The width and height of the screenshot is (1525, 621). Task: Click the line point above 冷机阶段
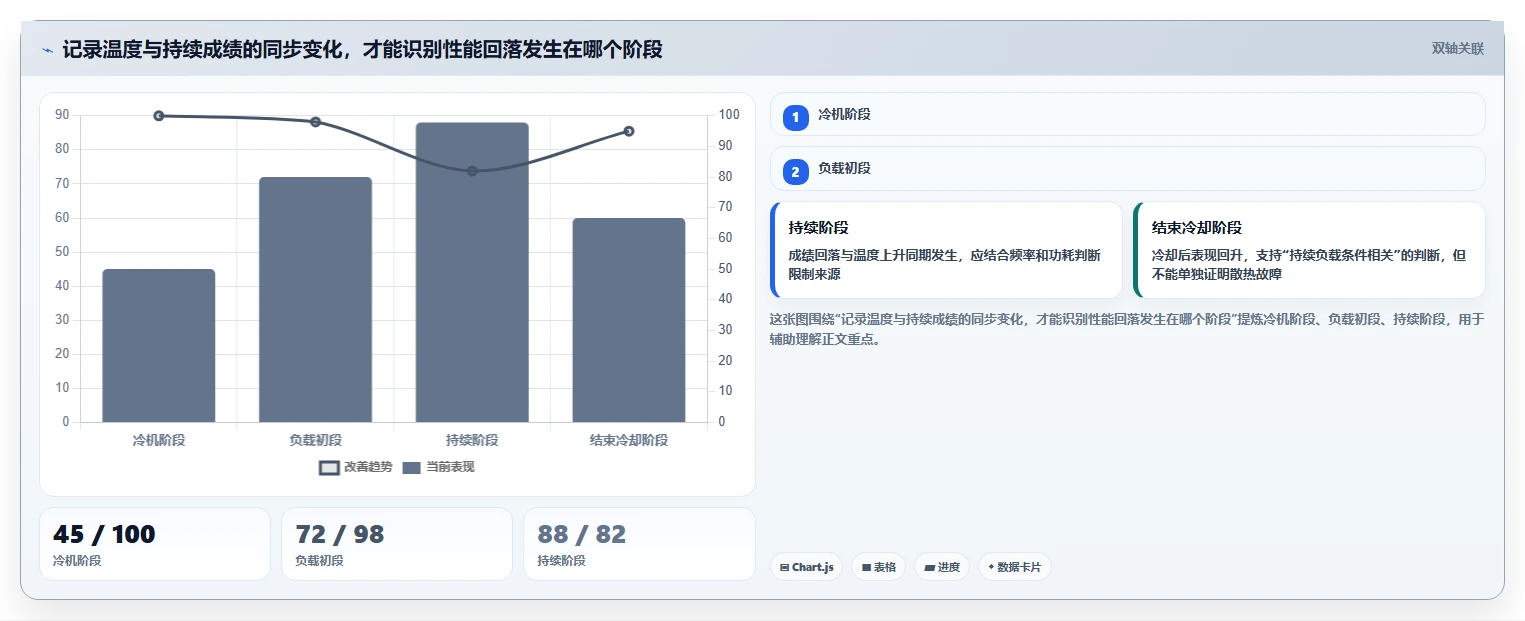coord(159,116)
